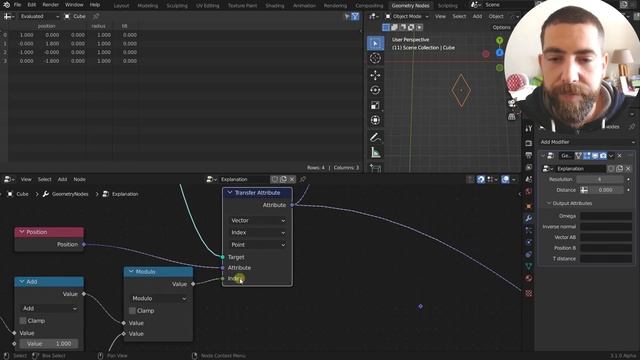640x360 pixels.
Task: Click pin icon in node editor header
Action: pos(303,179)
